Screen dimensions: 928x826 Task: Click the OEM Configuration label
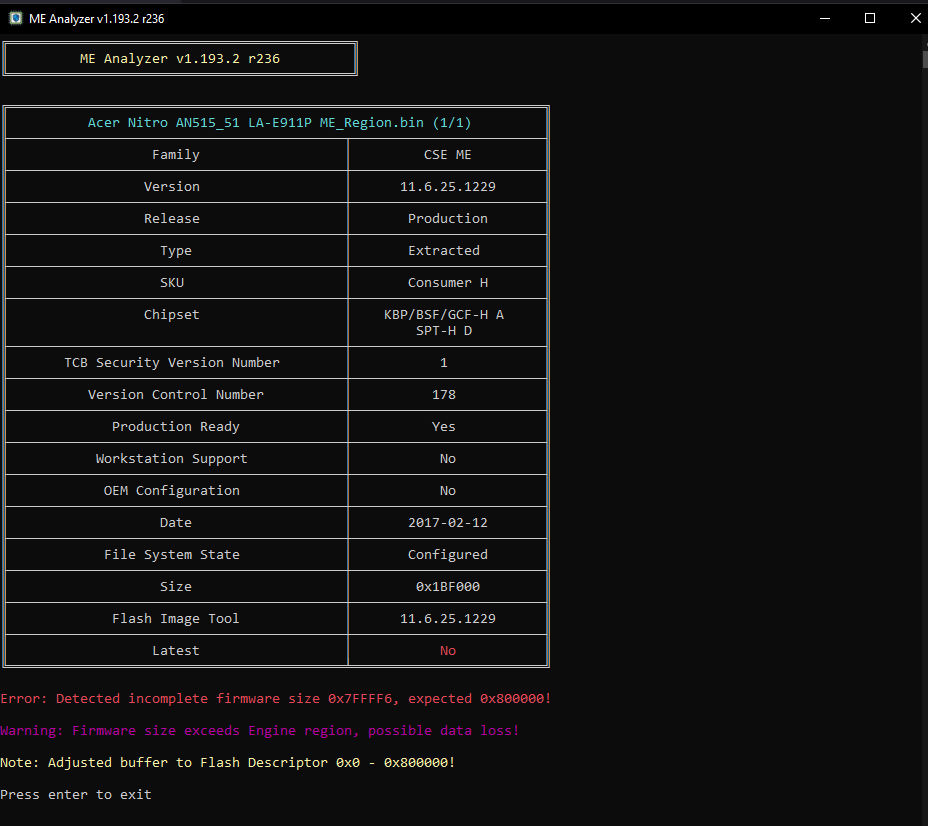172,490
